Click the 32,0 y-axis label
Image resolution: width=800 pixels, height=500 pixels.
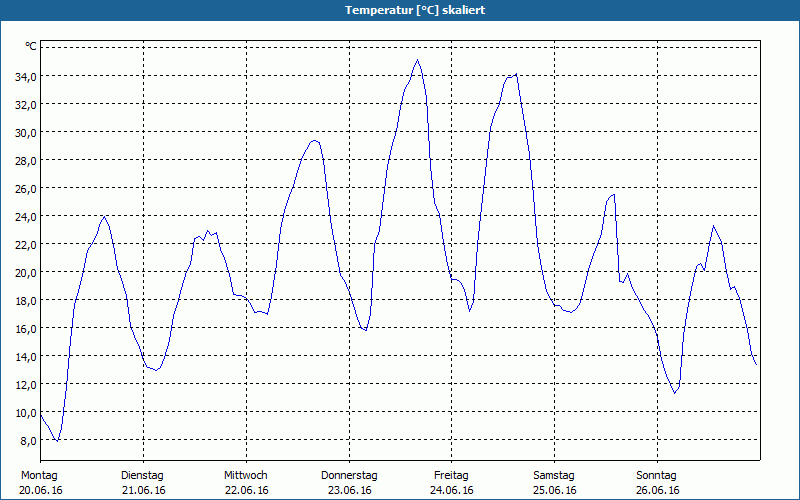click(x=26, y=105)
